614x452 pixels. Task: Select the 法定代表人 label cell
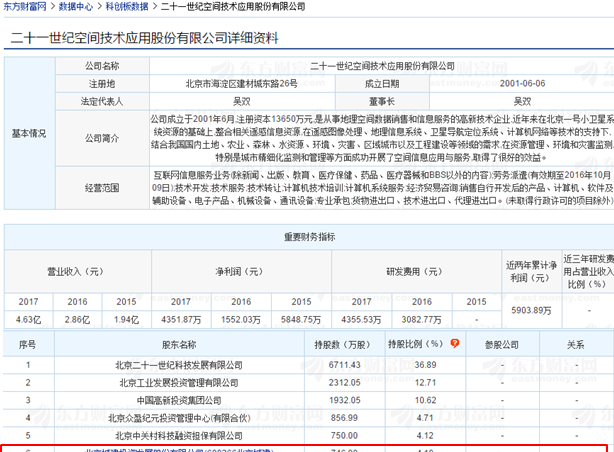point(102,101)
